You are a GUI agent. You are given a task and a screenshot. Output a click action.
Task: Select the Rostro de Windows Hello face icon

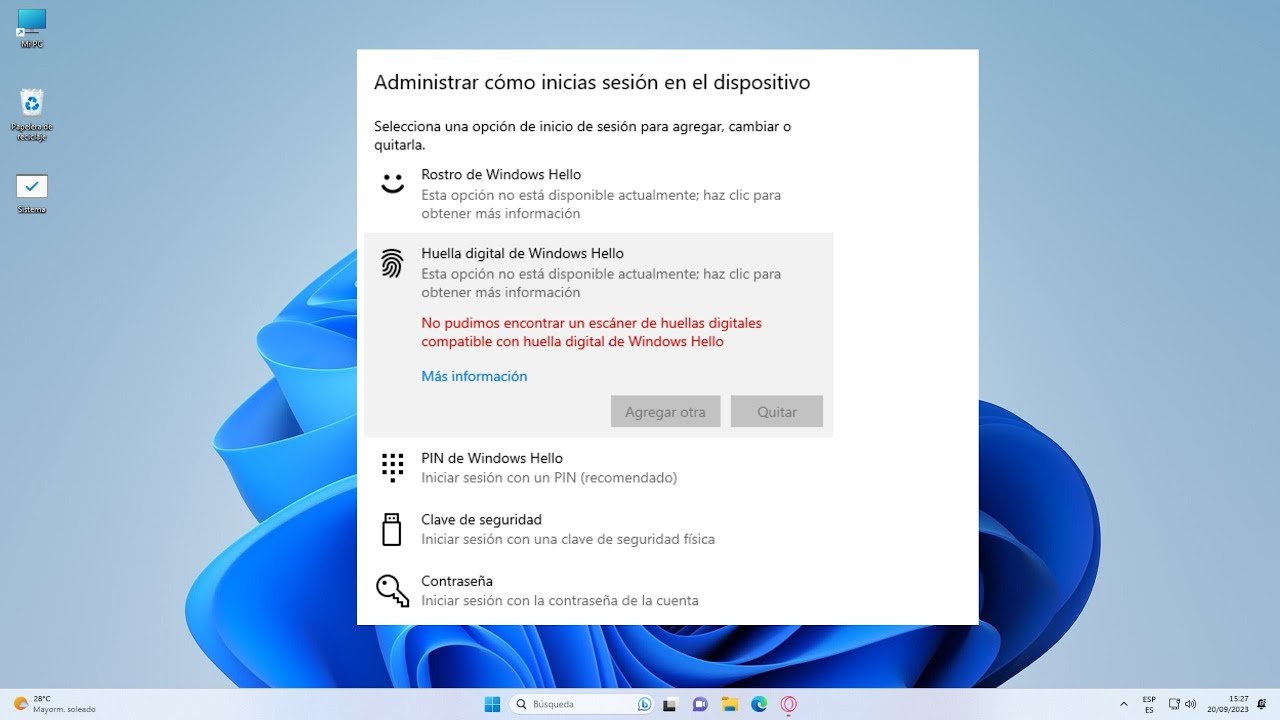click(392, 183)
